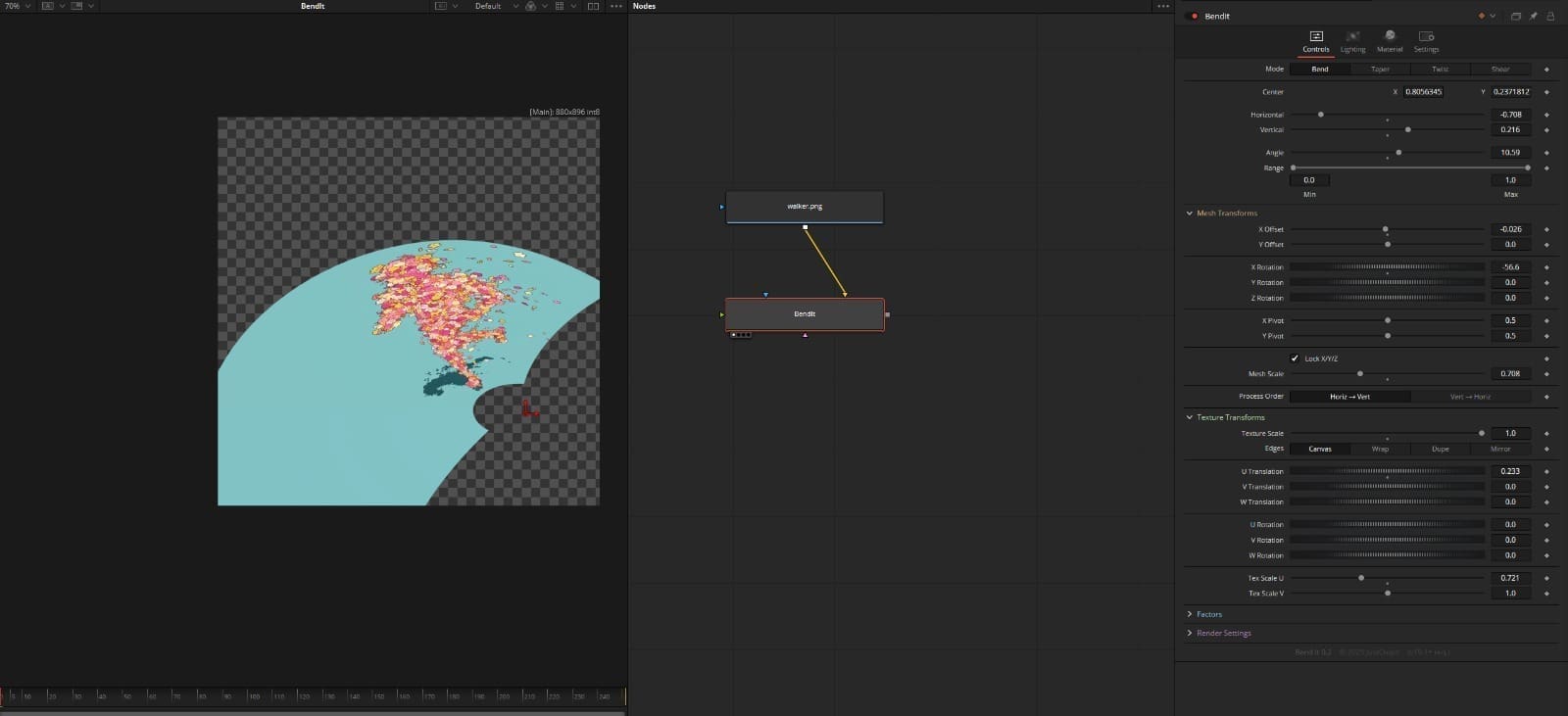Open the grid guides dropdown arrow
The width and height of the screenshot is (1568, 716).
573,6
